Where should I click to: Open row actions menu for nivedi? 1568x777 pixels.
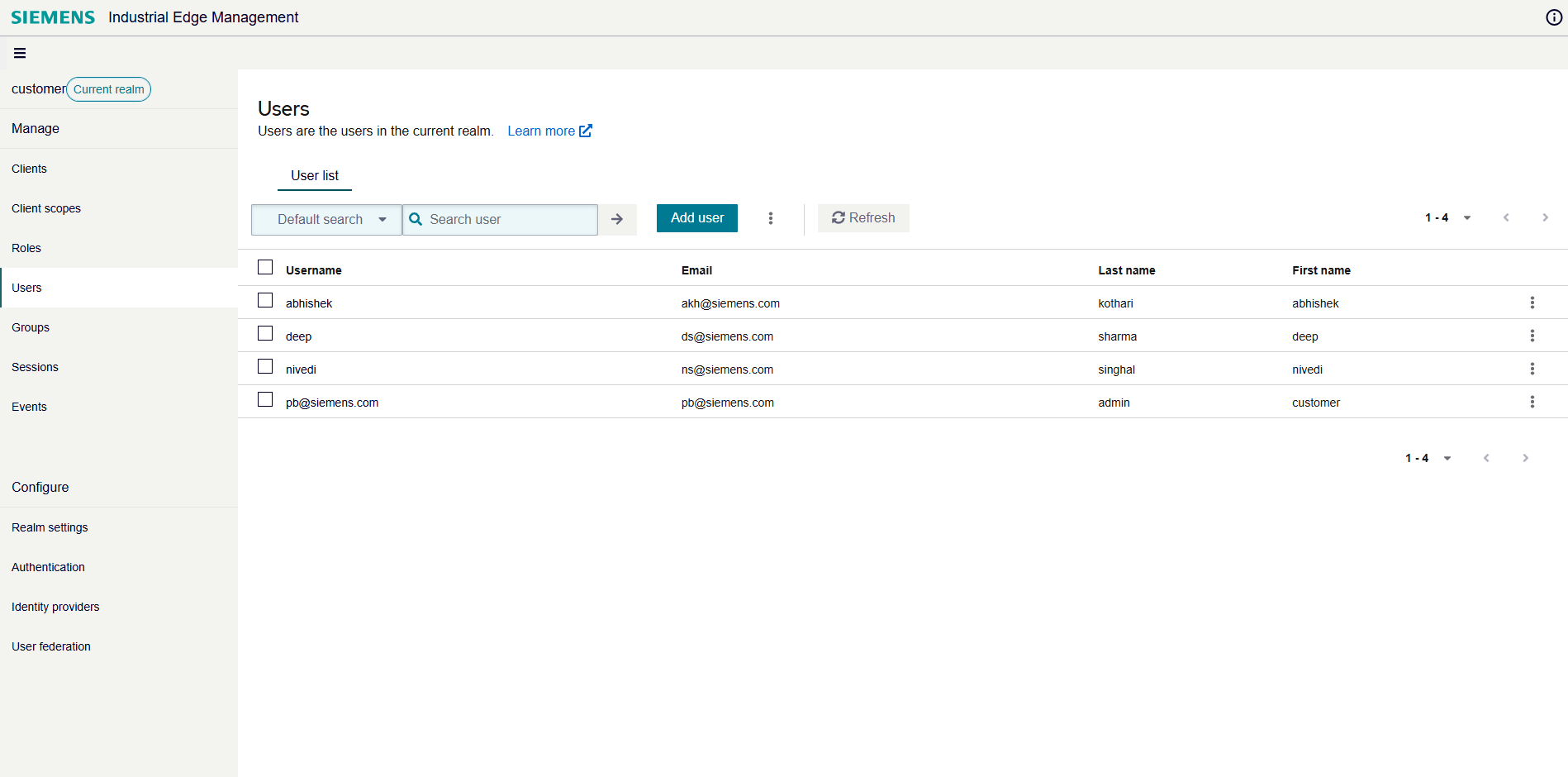tap(1532, 369)
